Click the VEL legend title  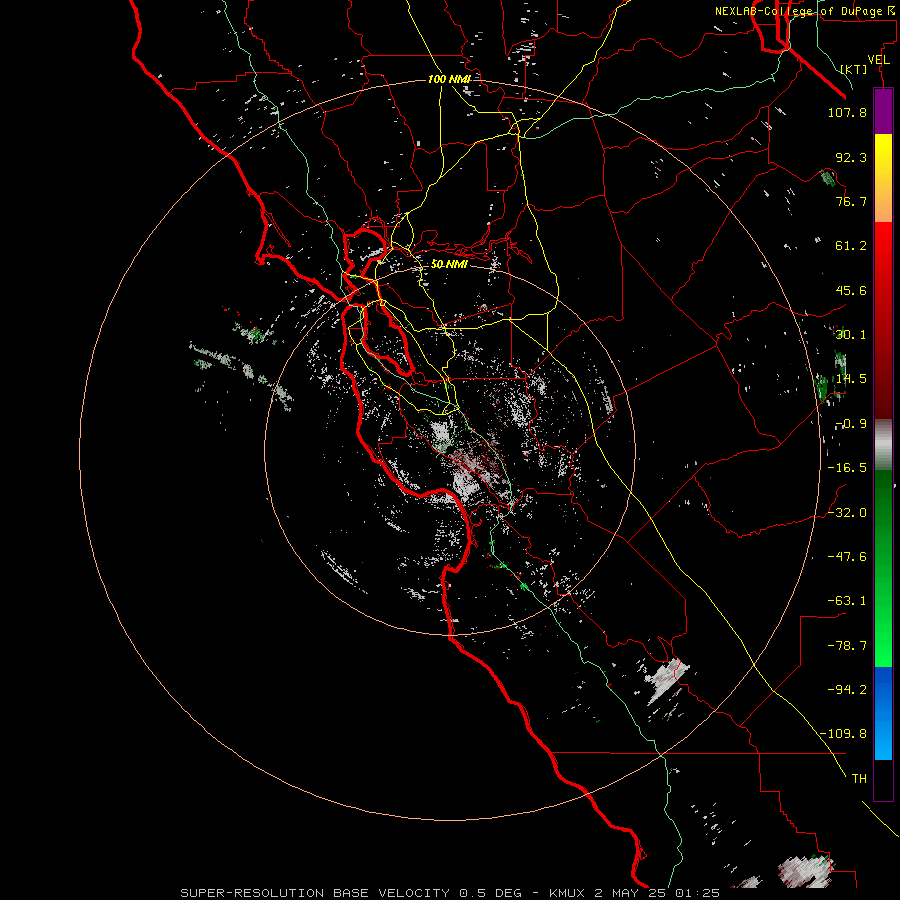click(x=879, y=60)
